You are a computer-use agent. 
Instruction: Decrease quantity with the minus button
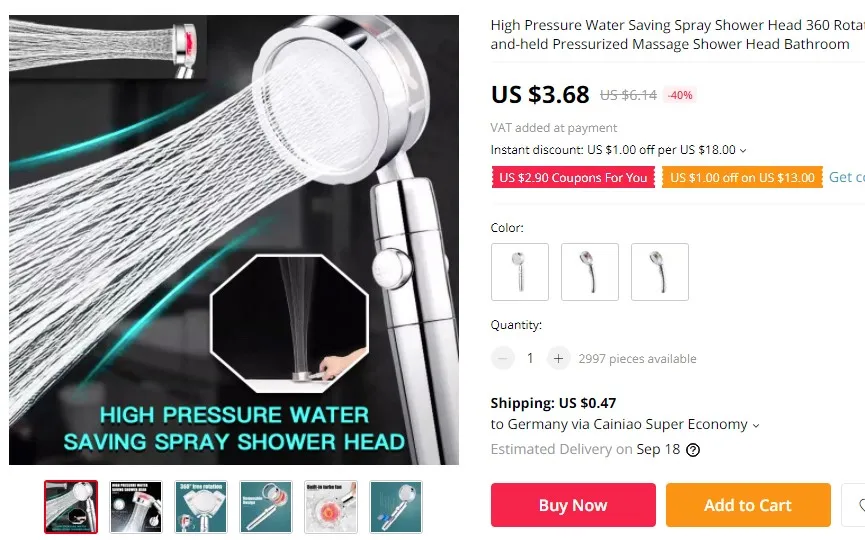tap(503, 359)
